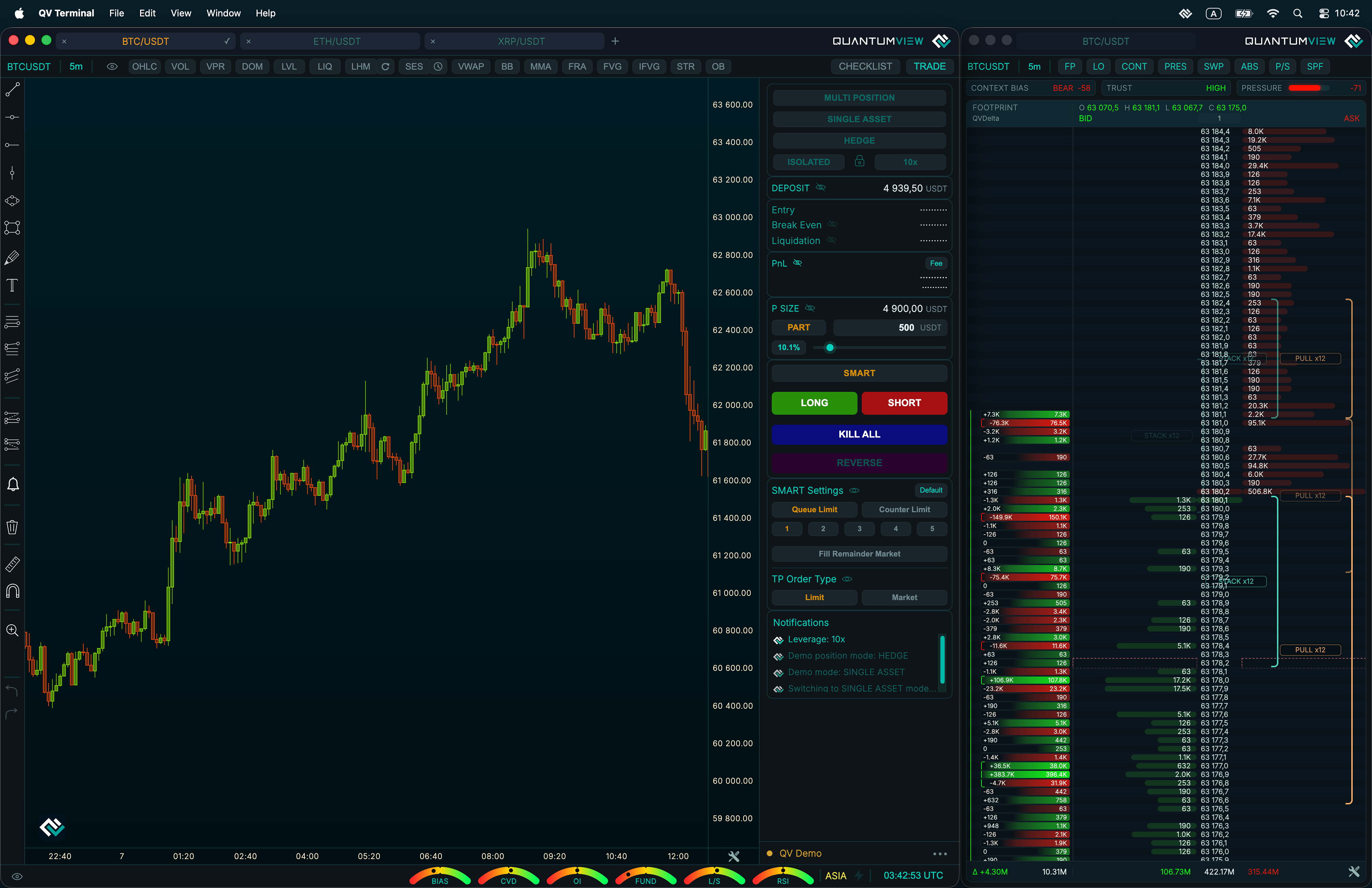This screenshot has width=1372, height=888.
Task: Click the QuantumView menu bar icon
Action: point(1185,13)
